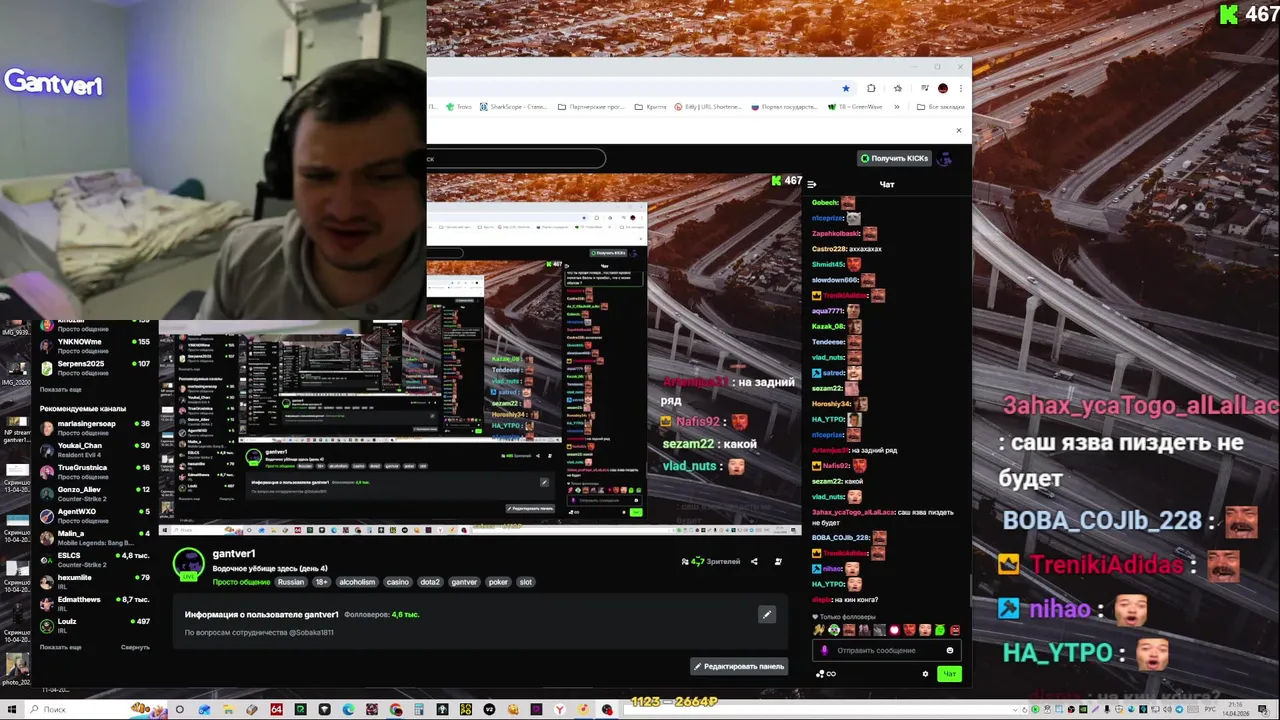The image size is (1280, 720).
Task: Open the Windows Start menu
Action: tap(10, 710)
